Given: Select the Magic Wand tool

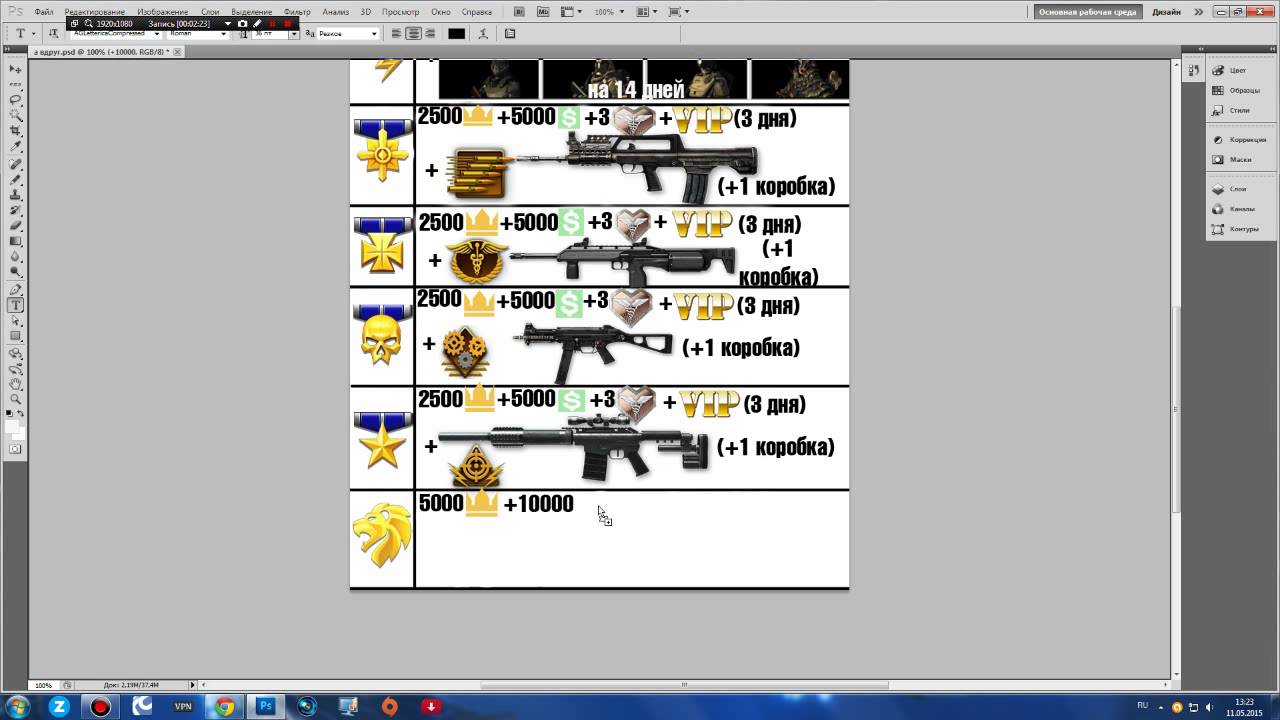Looking at the screenshot, I should coord(15,115).
